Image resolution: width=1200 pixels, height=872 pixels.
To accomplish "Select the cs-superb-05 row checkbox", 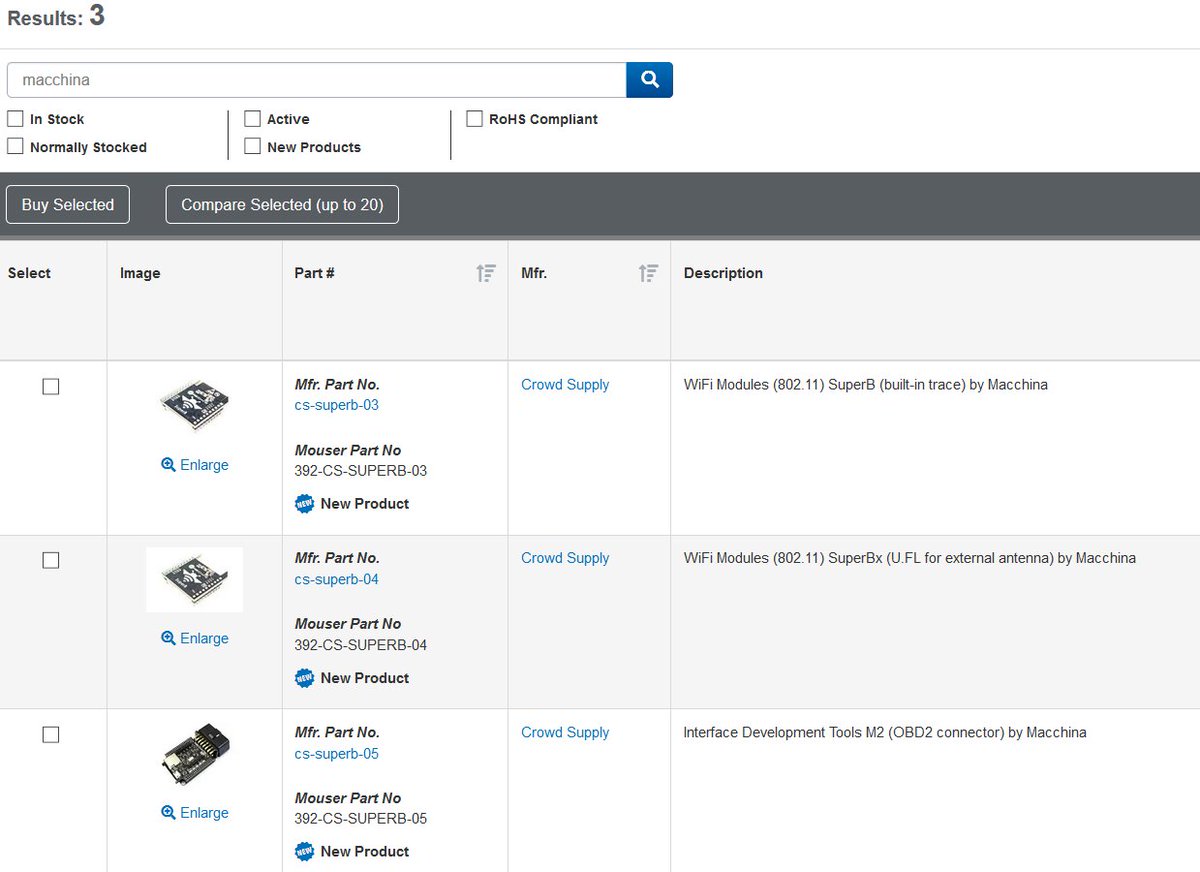I will tap(51, 735).
